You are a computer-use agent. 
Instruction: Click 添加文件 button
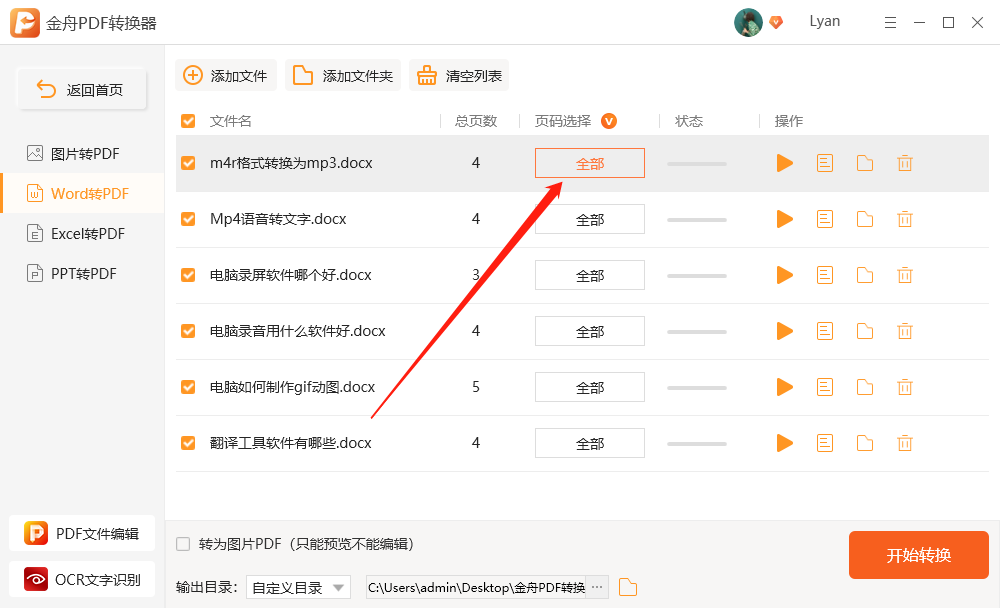[x=226, y=75]
